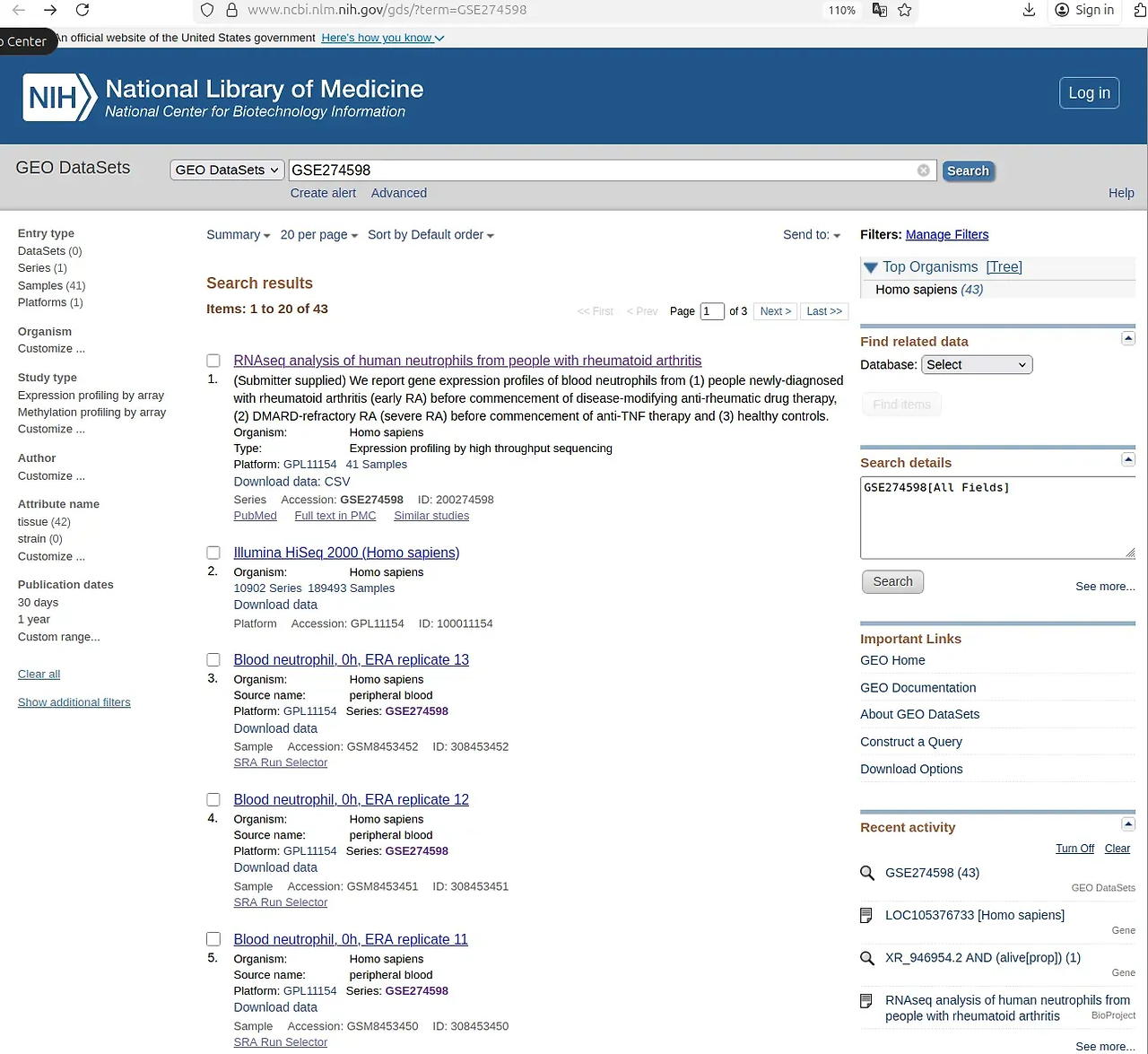Tick checkbox for RNAseq analysis result

[213, 361]
